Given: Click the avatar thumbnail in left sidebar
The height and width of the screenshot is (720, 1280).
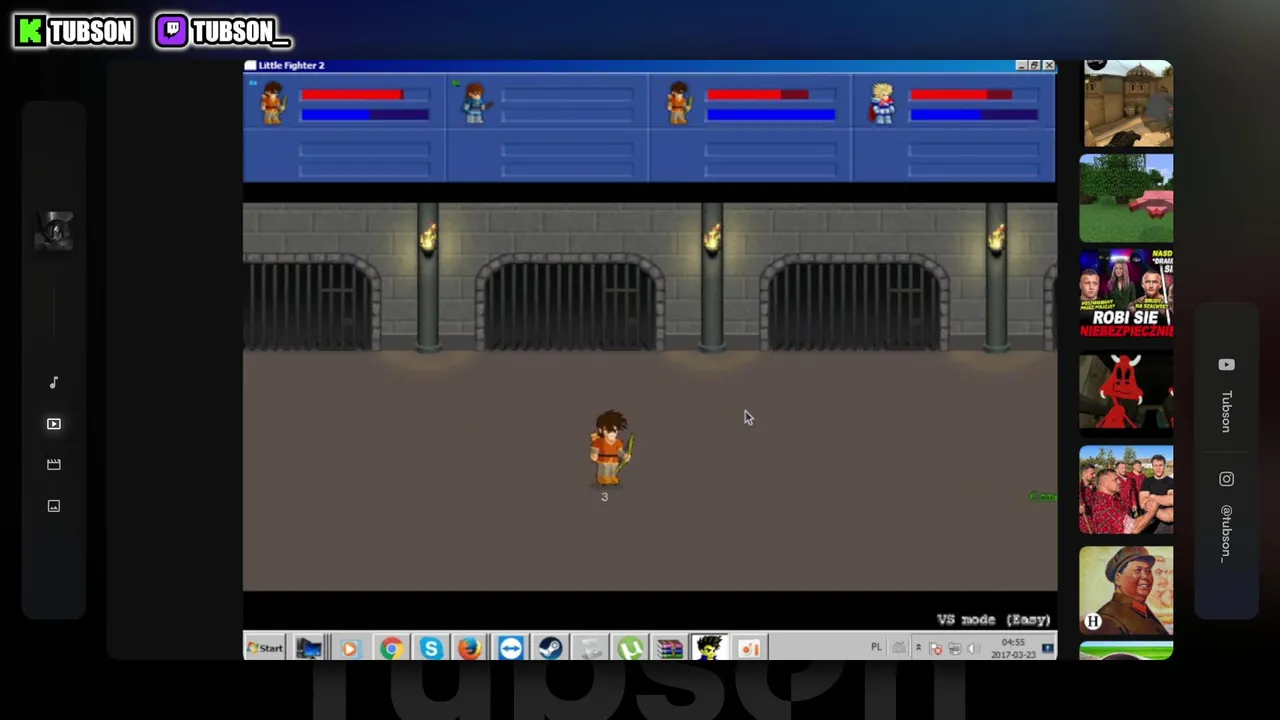Looking at the screenshot, I should (54, 231).
